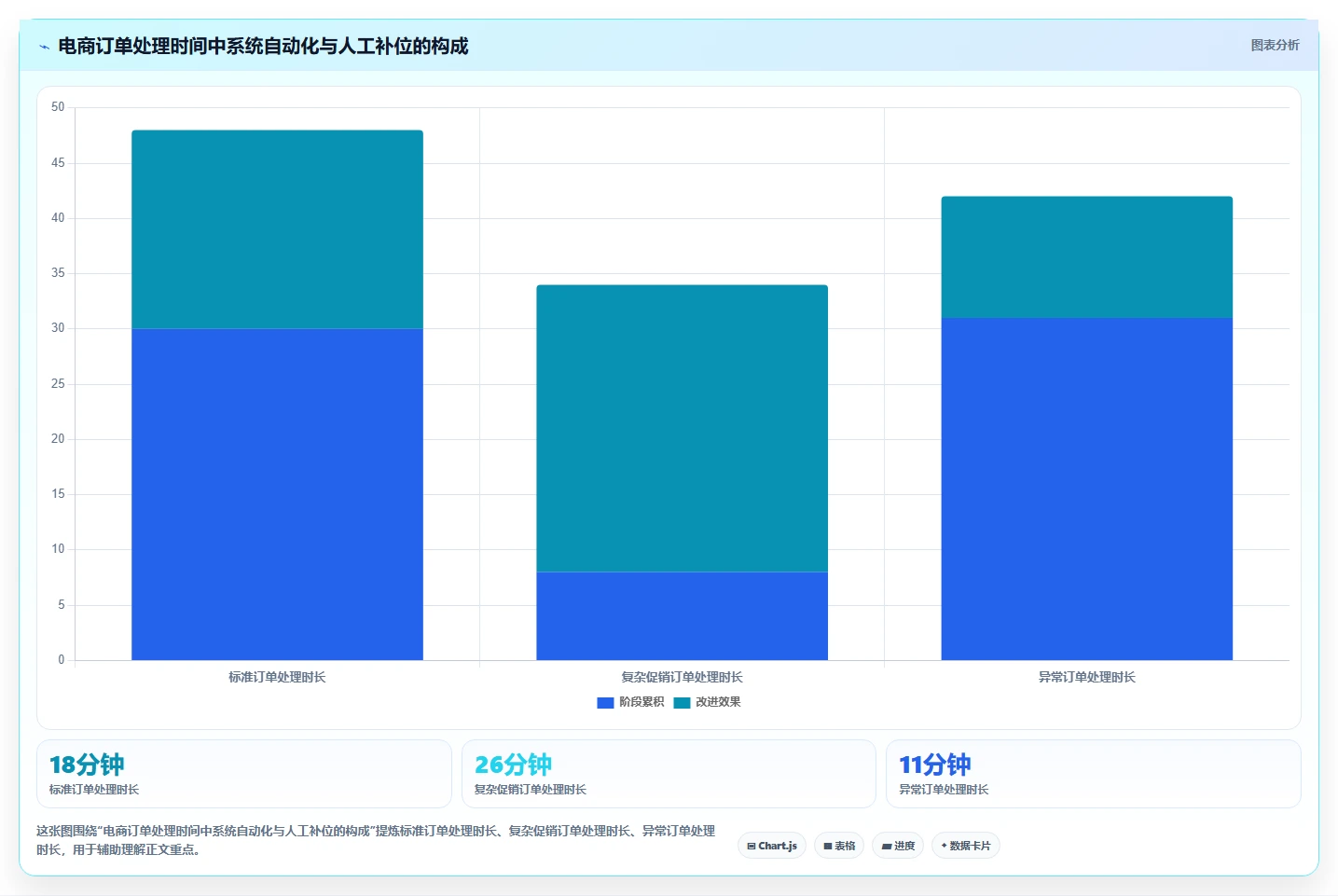The width and height of the screenshot is (1338, 896).
Task: Click the chart title 电商订单处理时间中系统自动化与人工补位的构成
Action: [263, 46]
